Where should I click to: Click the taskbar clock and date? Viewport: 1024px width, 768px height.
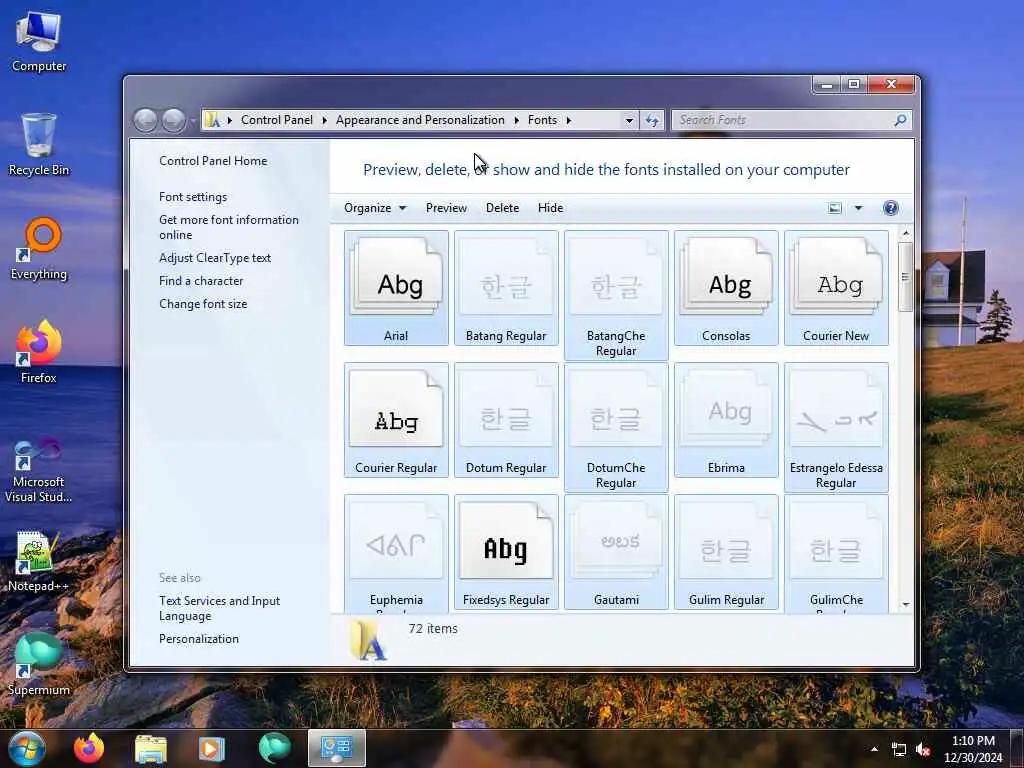(973, 749)
